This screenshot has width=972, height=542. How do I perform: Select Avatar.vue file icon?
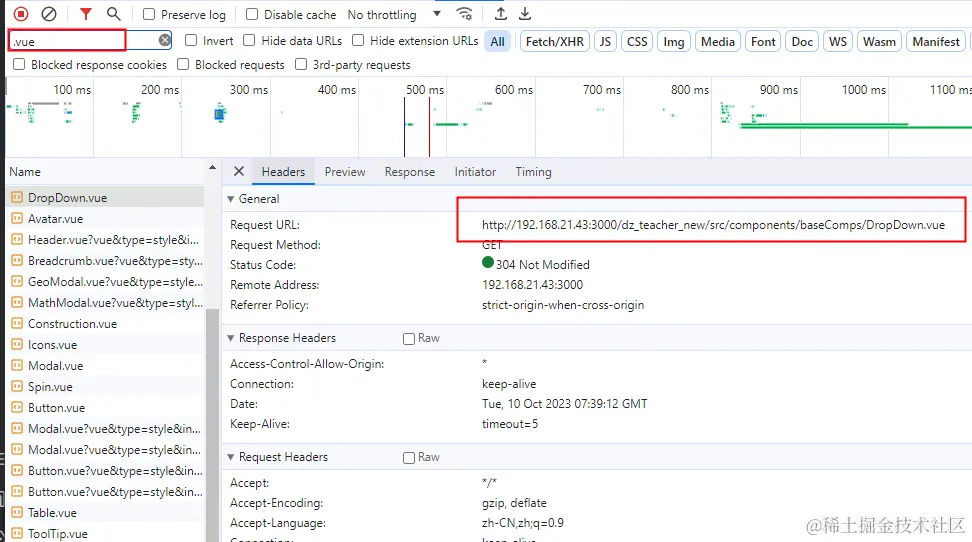coord(17,218)
